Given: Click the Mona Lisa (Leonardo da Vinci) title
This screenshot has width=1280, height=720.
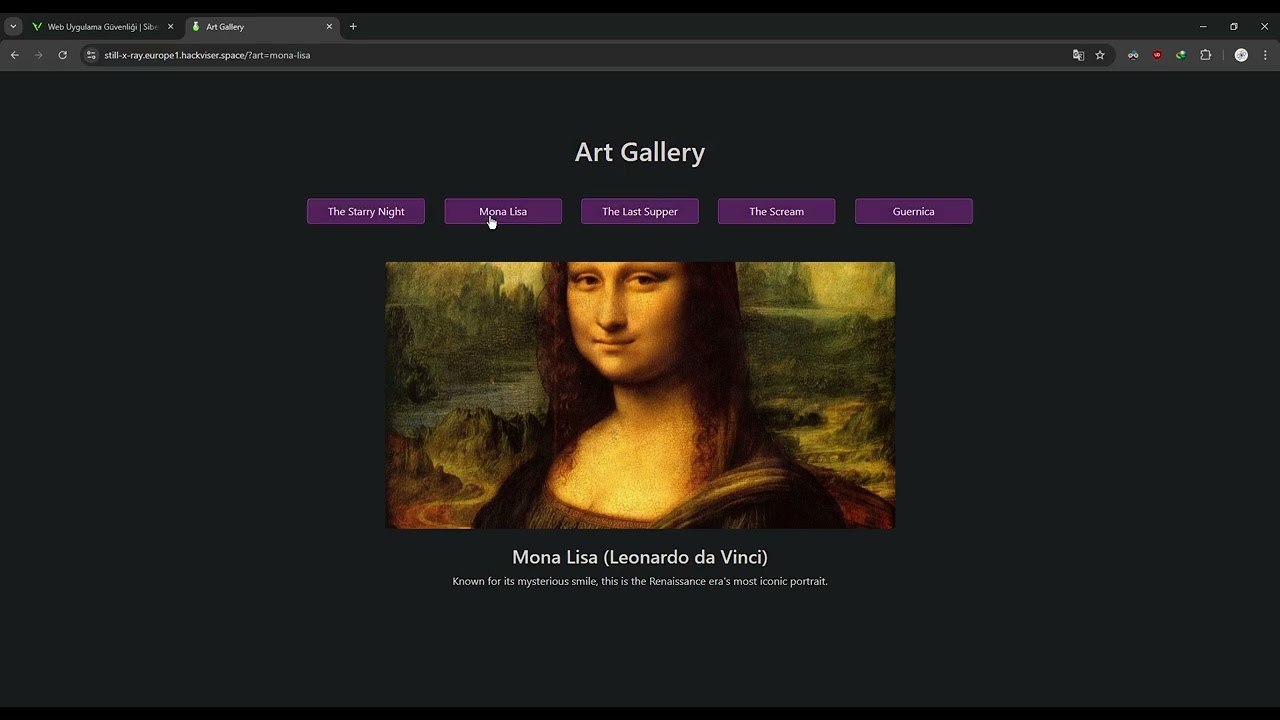Looking at the screenshot, I should tap(640, 557).
